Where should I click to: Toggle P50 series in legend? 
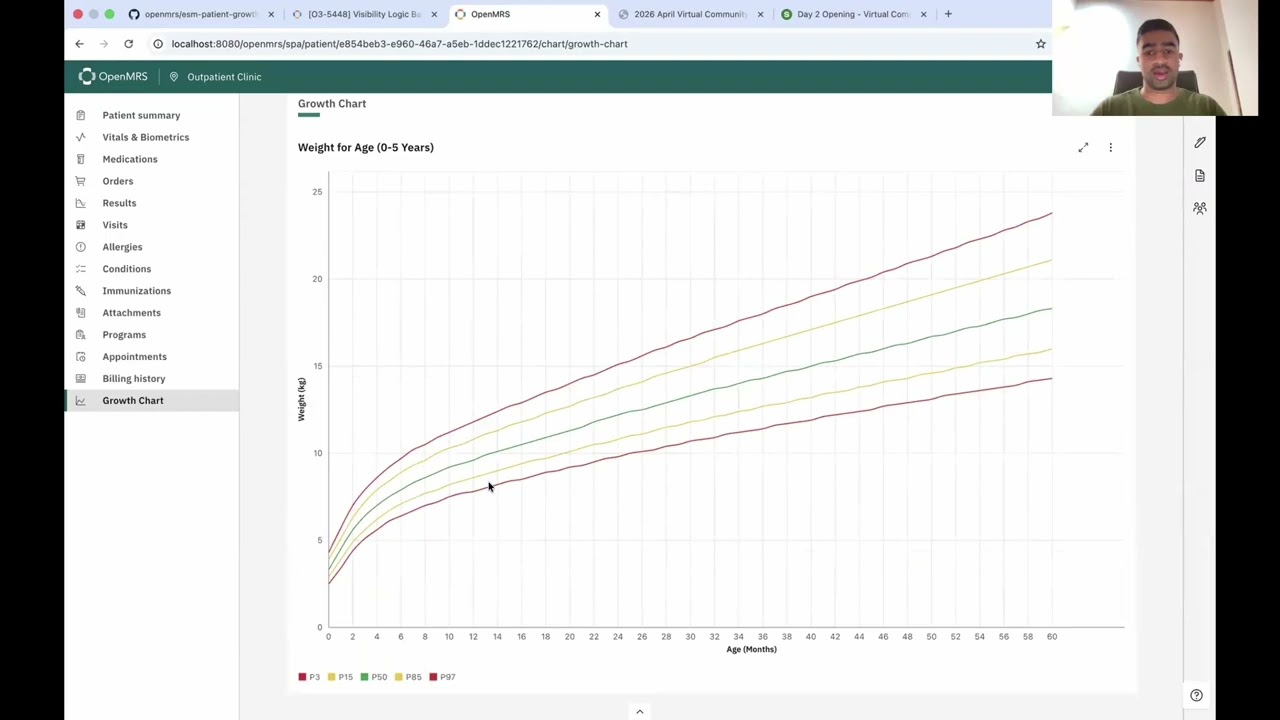coord(374,677)
